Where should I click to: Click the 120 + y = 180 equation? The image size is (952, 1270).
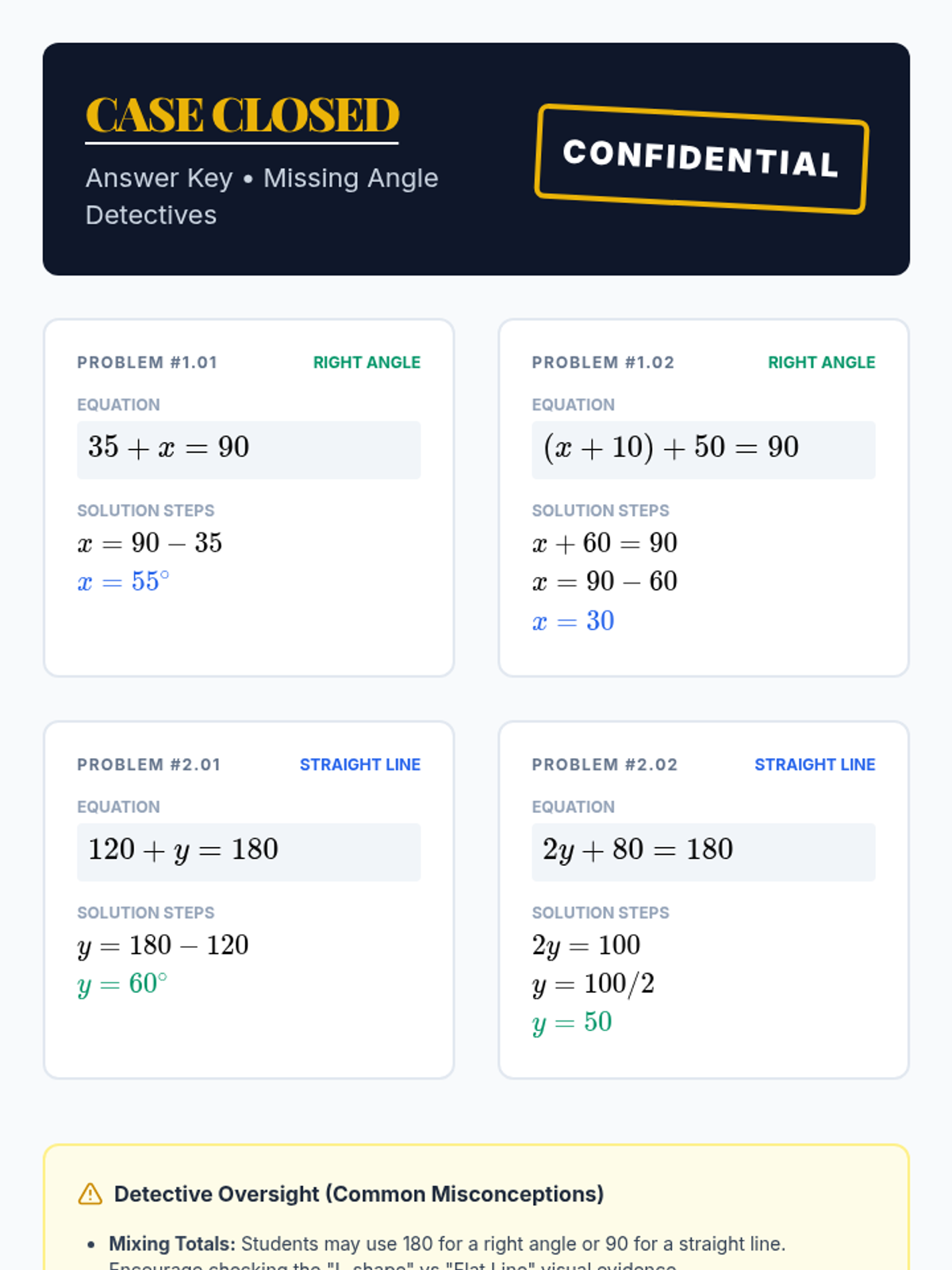[183, 850]
